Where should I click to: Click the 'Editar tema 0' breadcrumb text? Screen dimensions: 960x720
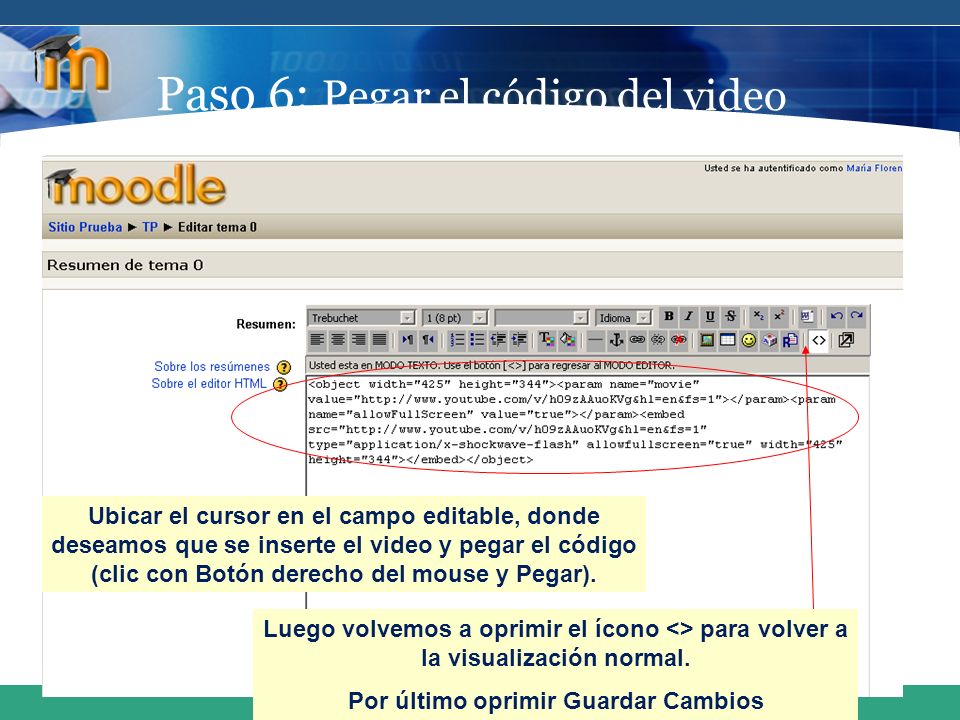(217, 227)
